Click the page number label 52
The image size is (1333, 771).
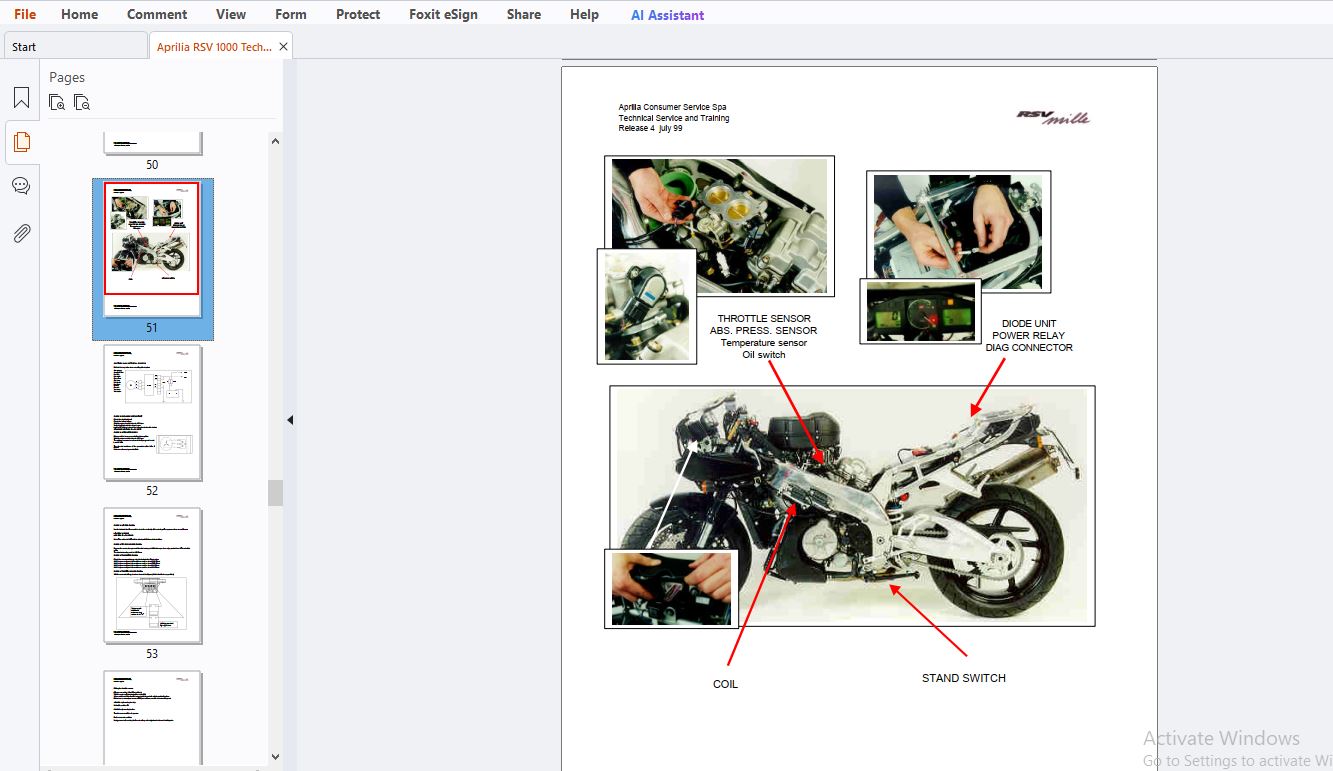pos(152,491)
